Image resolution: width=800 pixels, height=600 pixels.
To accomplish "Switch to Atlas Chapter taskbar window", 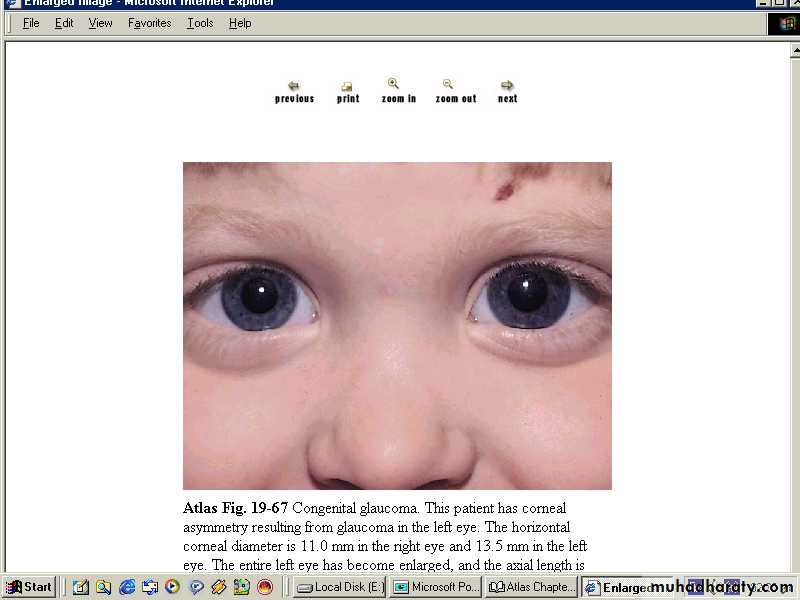I will 531,587.
